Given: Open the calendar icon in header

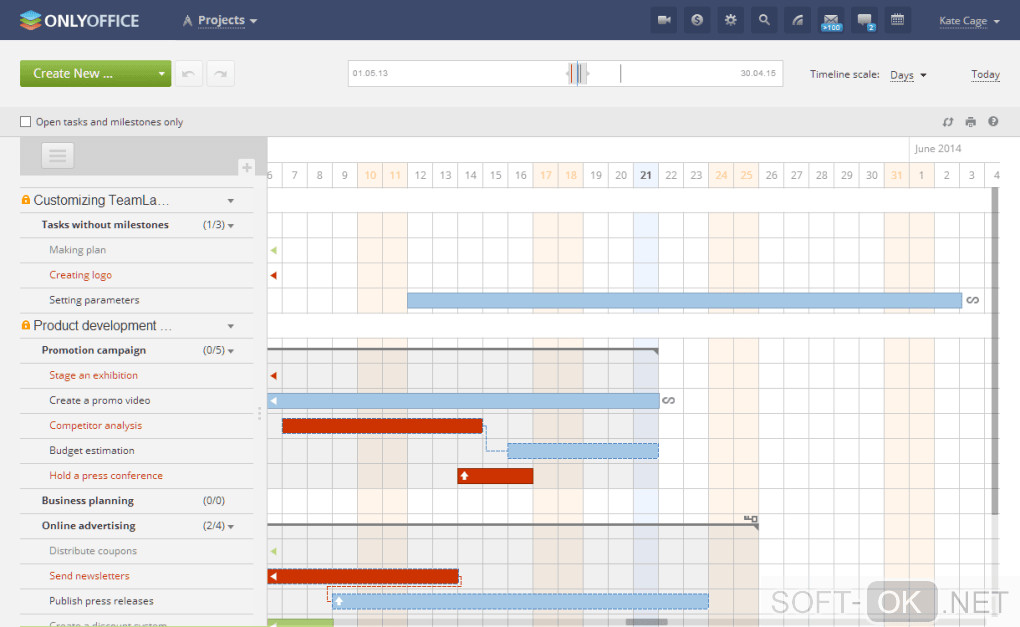Looking at the screenshot, I should coord(897,20).
